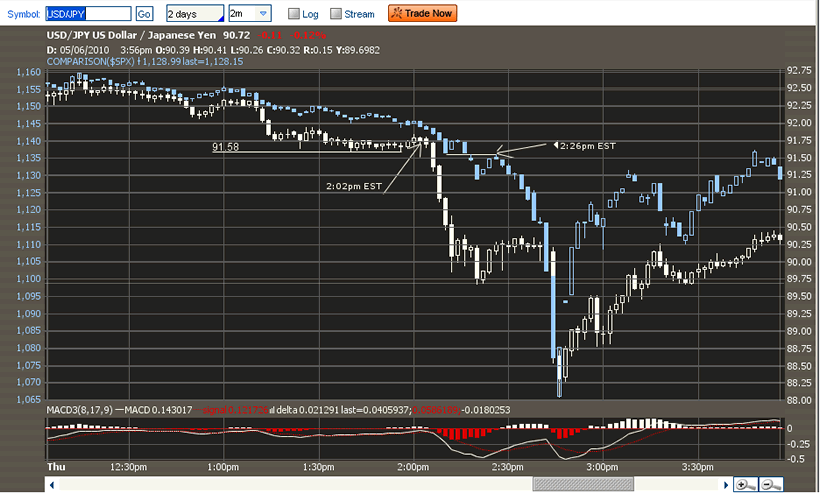Click the Trade Now button

click(423, 13)
